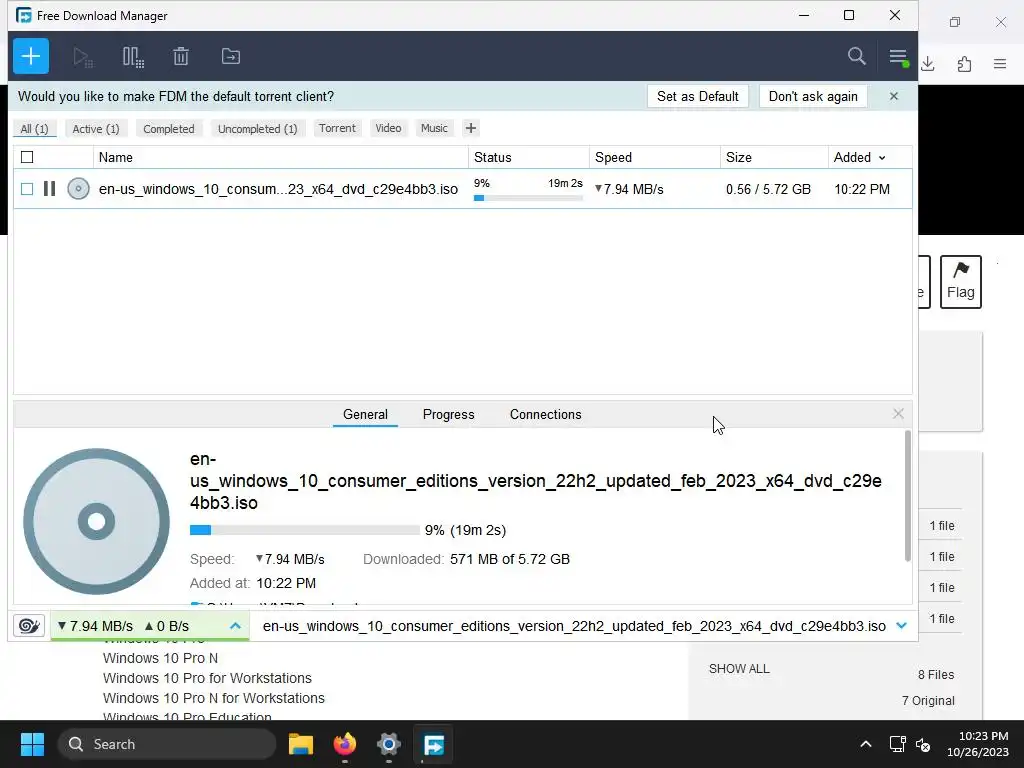Click the taskbar Search box
The width and height of the screenshot is (1024, 768).
tap(167, 744)
